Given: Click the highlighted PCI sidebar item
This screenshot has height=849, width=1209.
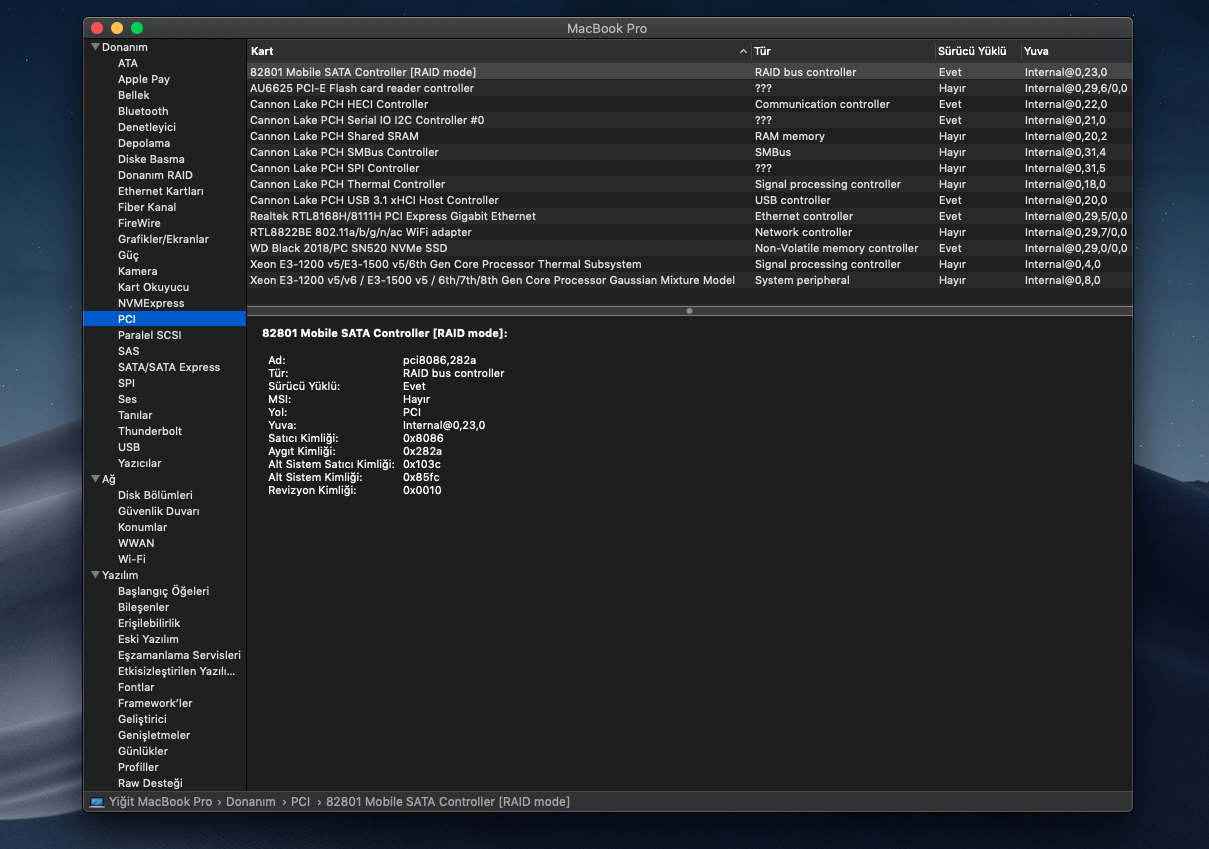Looking at the screenshot, I should click(165, 319).
